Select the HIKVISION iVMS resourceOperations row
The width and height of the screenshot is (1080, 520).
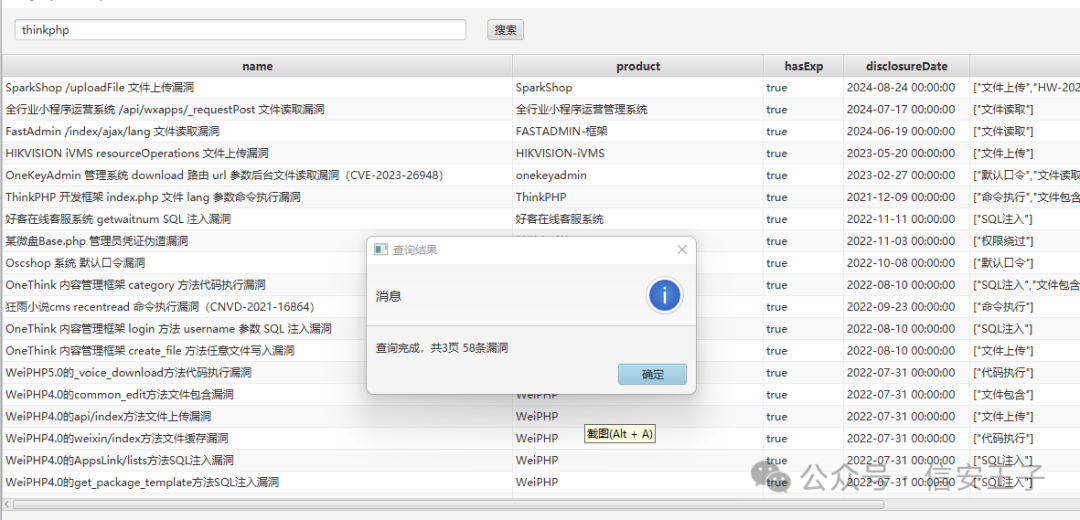point(541,154)
